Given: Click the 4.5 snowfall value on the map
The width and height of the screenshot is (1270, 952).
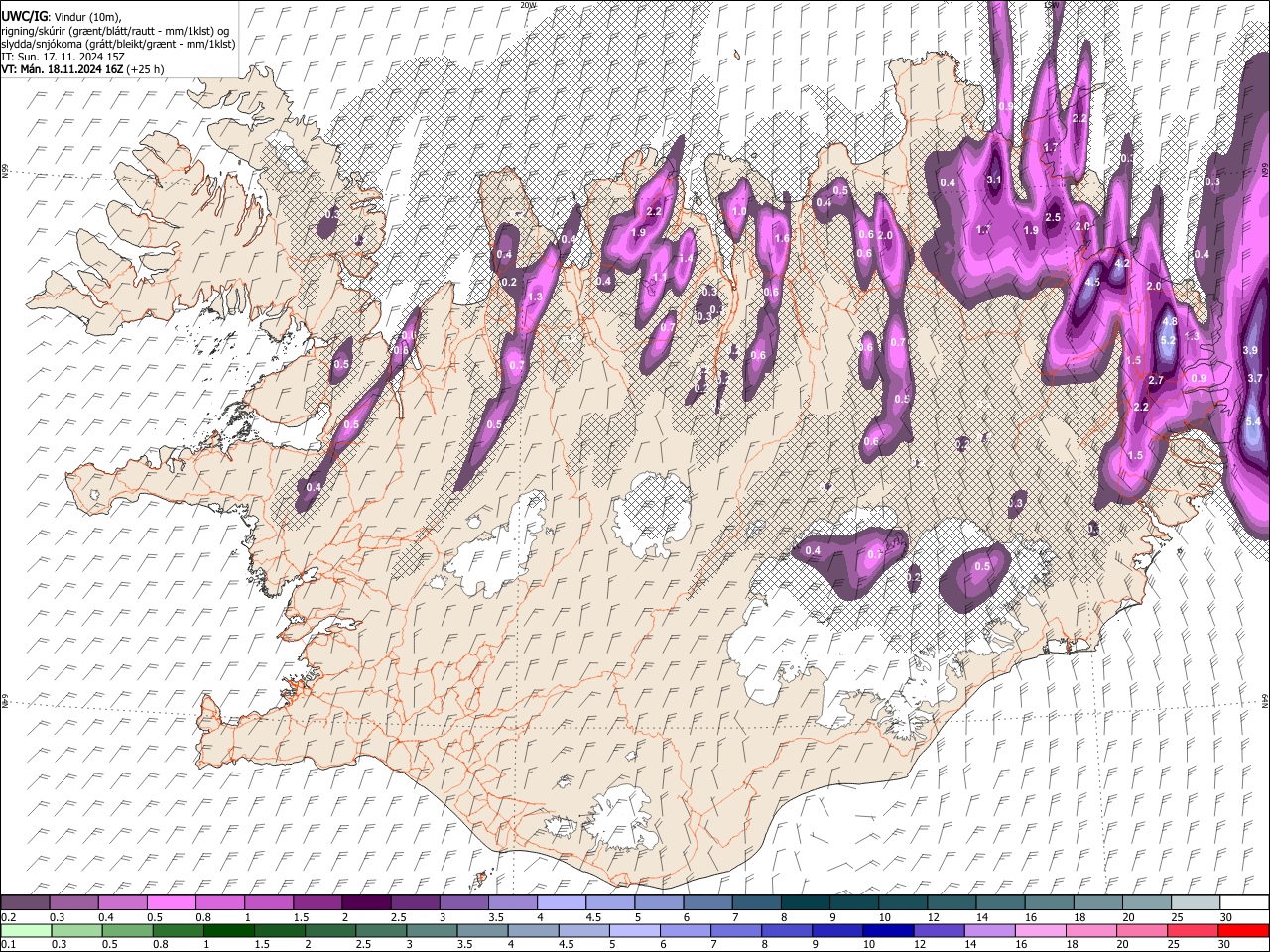Looking at the screenshot, I should (1092, 282).
